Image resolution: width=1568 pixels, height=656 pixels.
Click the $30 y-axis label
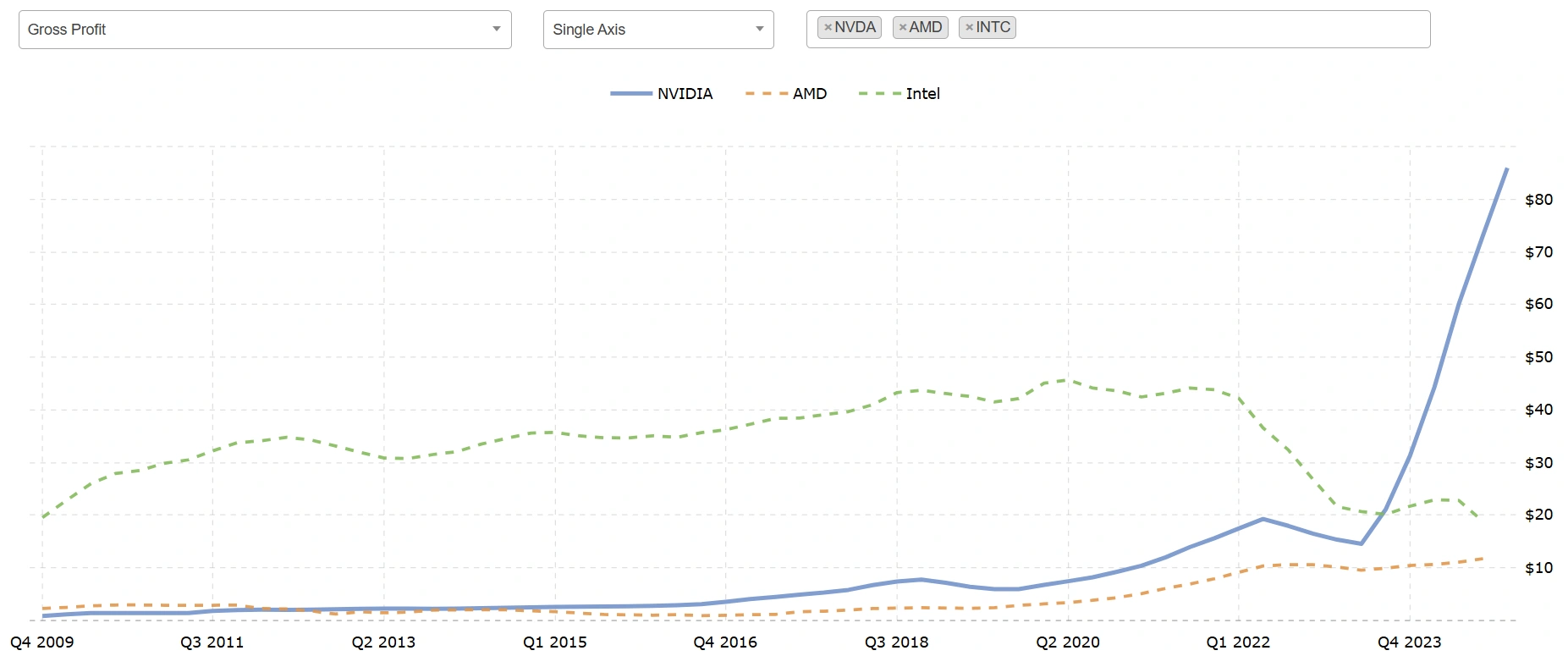point(1539,463)
